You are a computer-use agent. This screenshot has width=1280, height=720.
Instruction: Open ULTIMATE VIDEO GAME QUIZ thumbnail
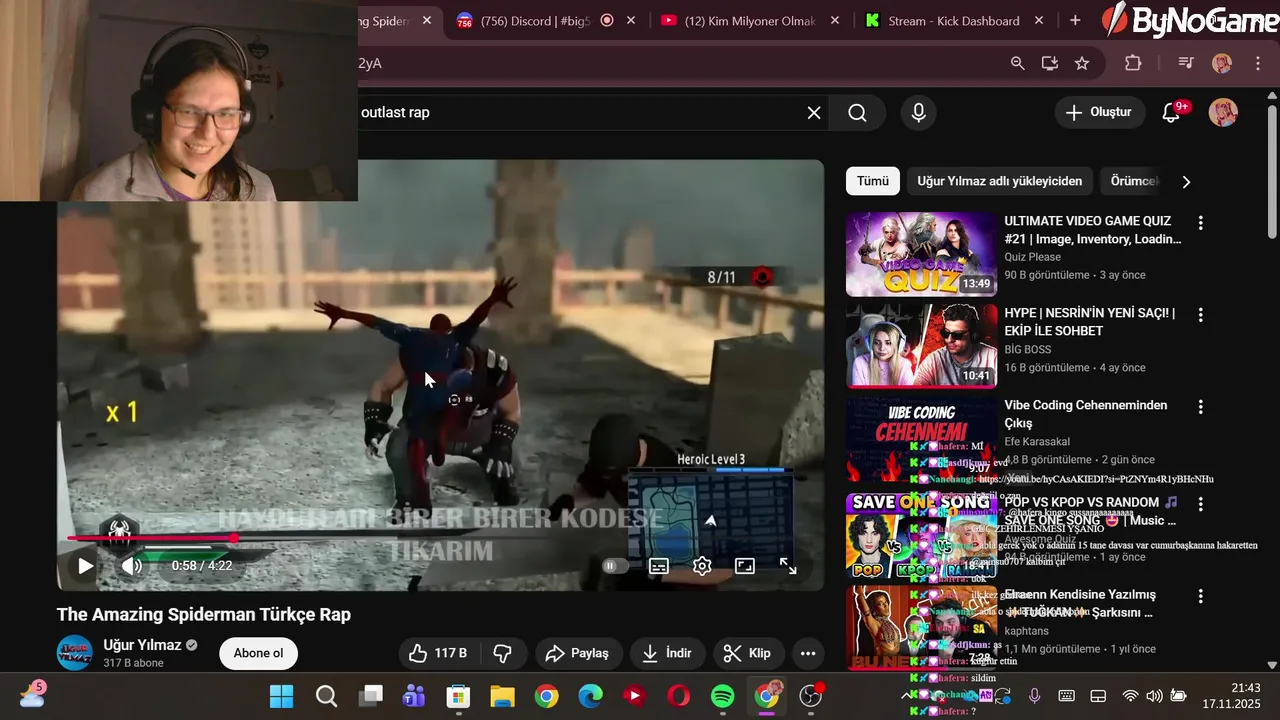[921, 254]
